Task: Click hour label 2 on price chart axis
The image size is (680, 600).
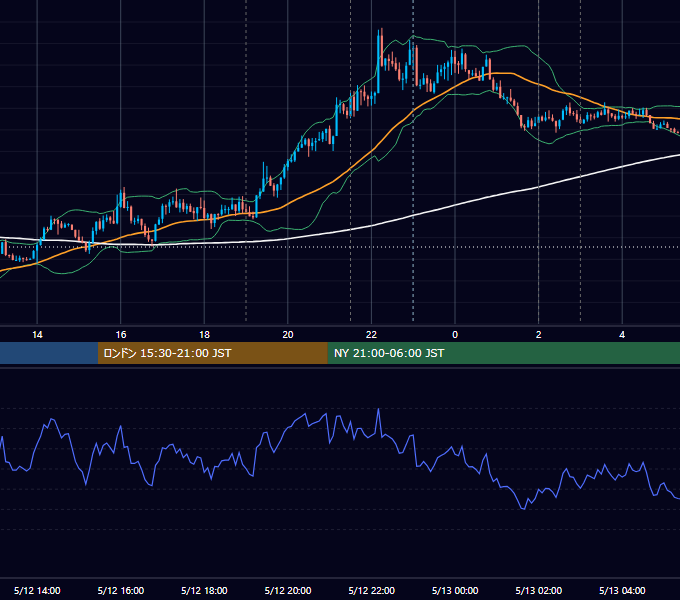Action: (x=539, y=334)
